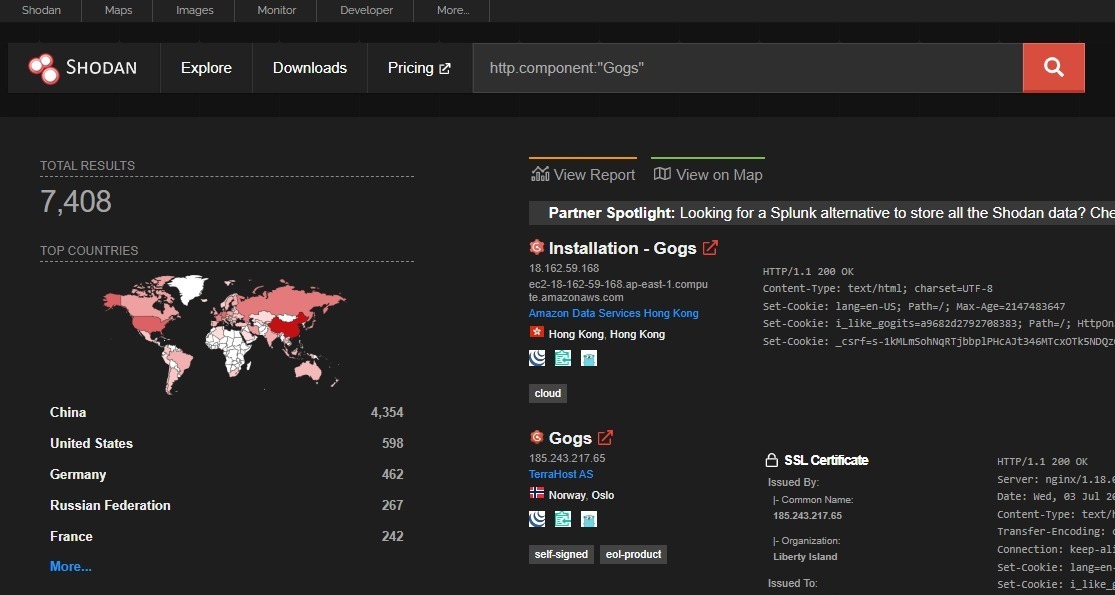Image resolution: width=1115 pixels, height=595 pixels.
Task: Click the TerraHost AS organization link
Action: pos(561,474)
